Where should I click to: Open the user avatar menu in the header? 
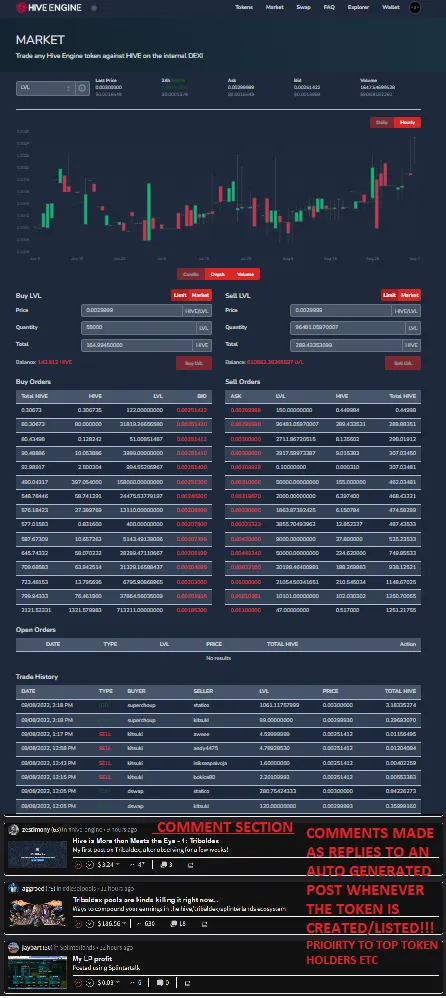point(415,7)
